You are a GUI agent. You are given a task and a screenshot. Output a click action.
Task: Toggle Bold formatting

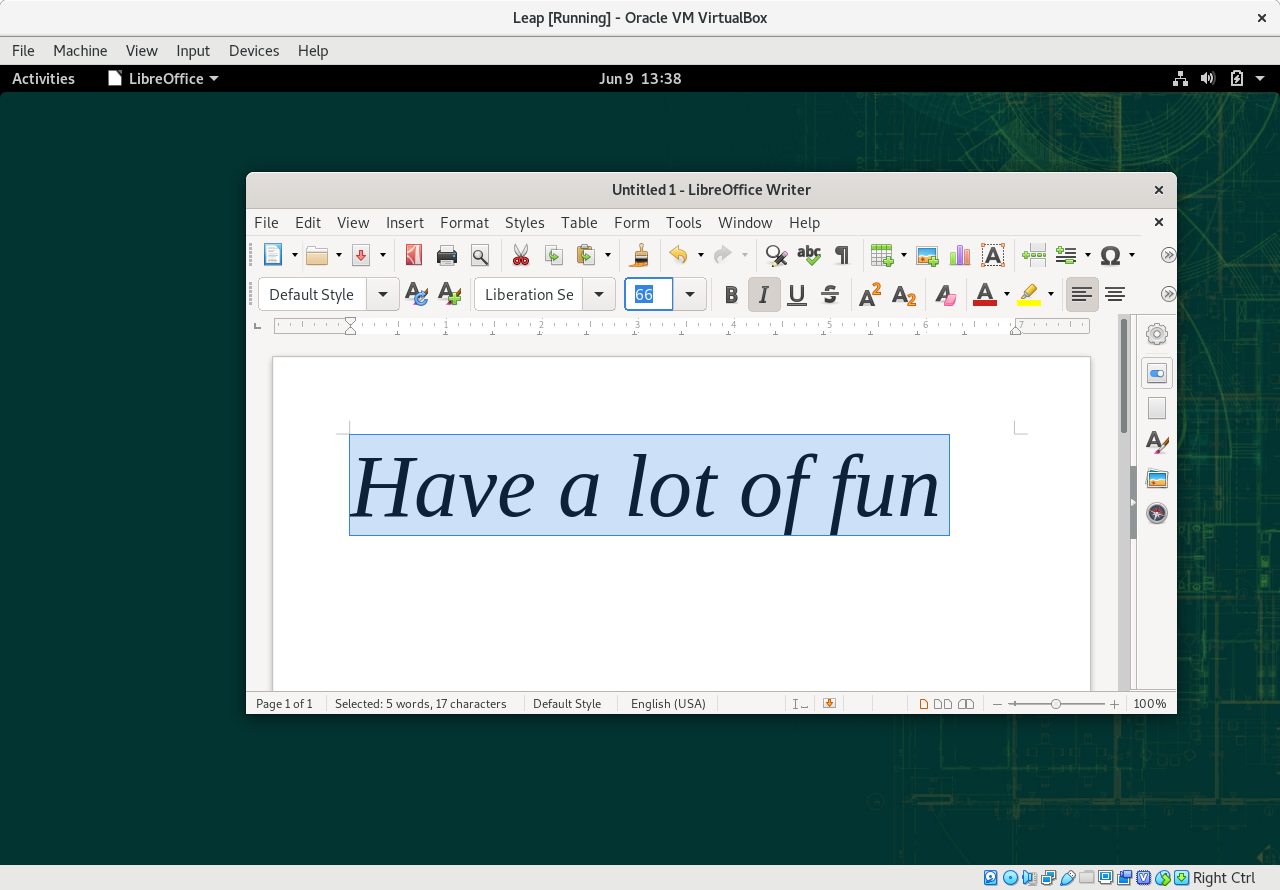pos(731,295)
